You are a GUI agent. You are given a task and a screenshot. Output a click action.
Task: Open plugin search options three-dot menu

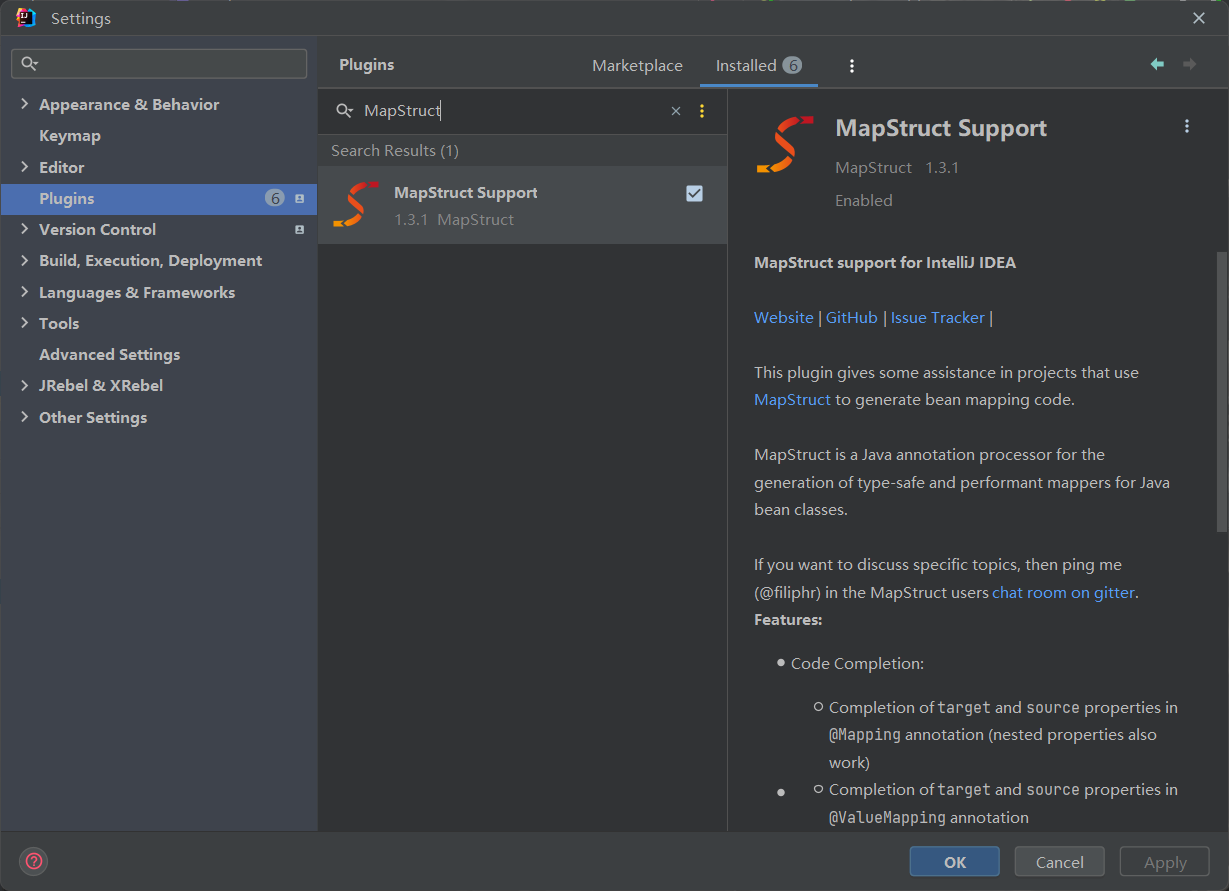(x=702, y=111)
